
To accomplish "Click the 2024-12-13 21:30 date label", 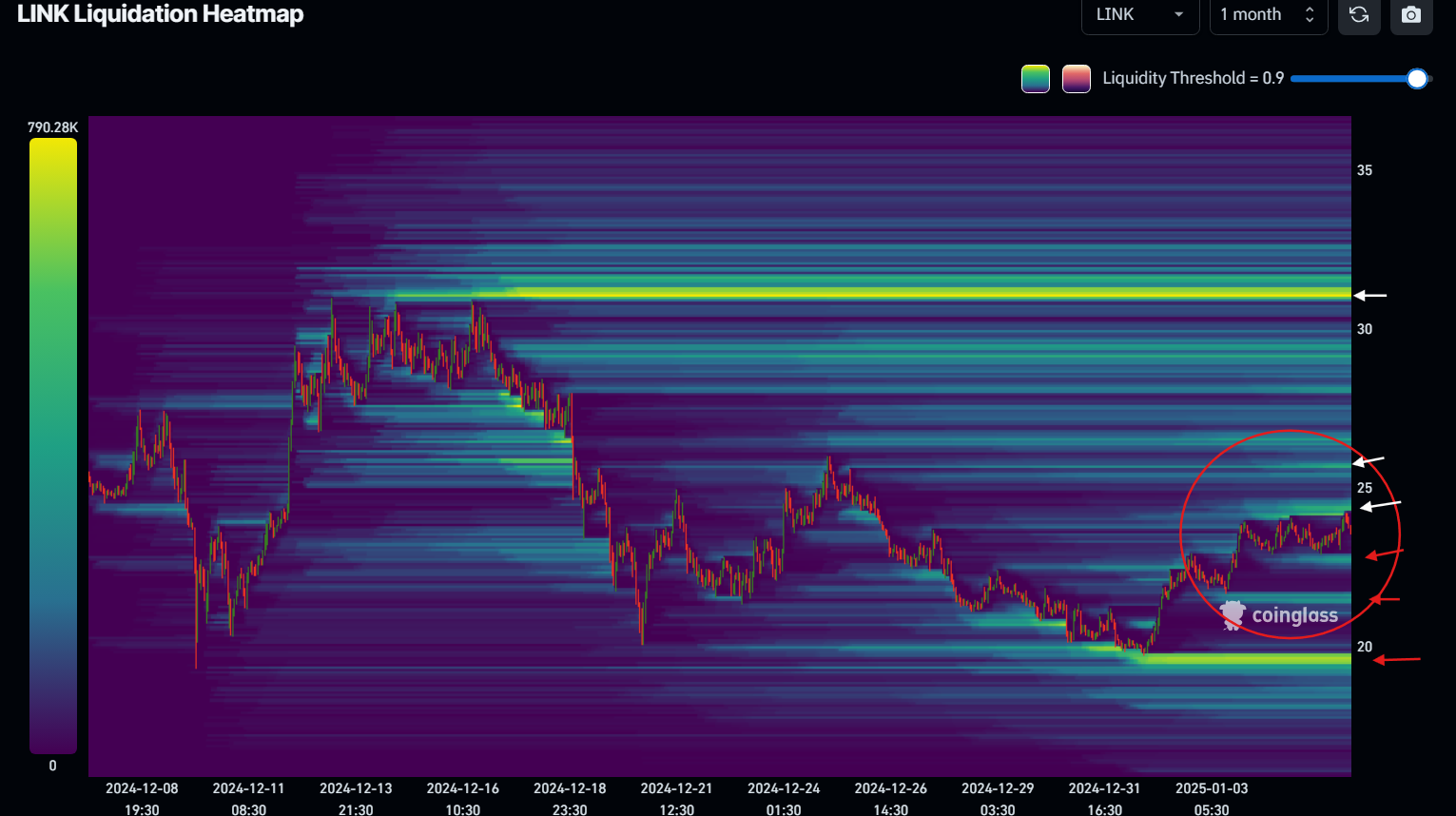I will [356, 799].
